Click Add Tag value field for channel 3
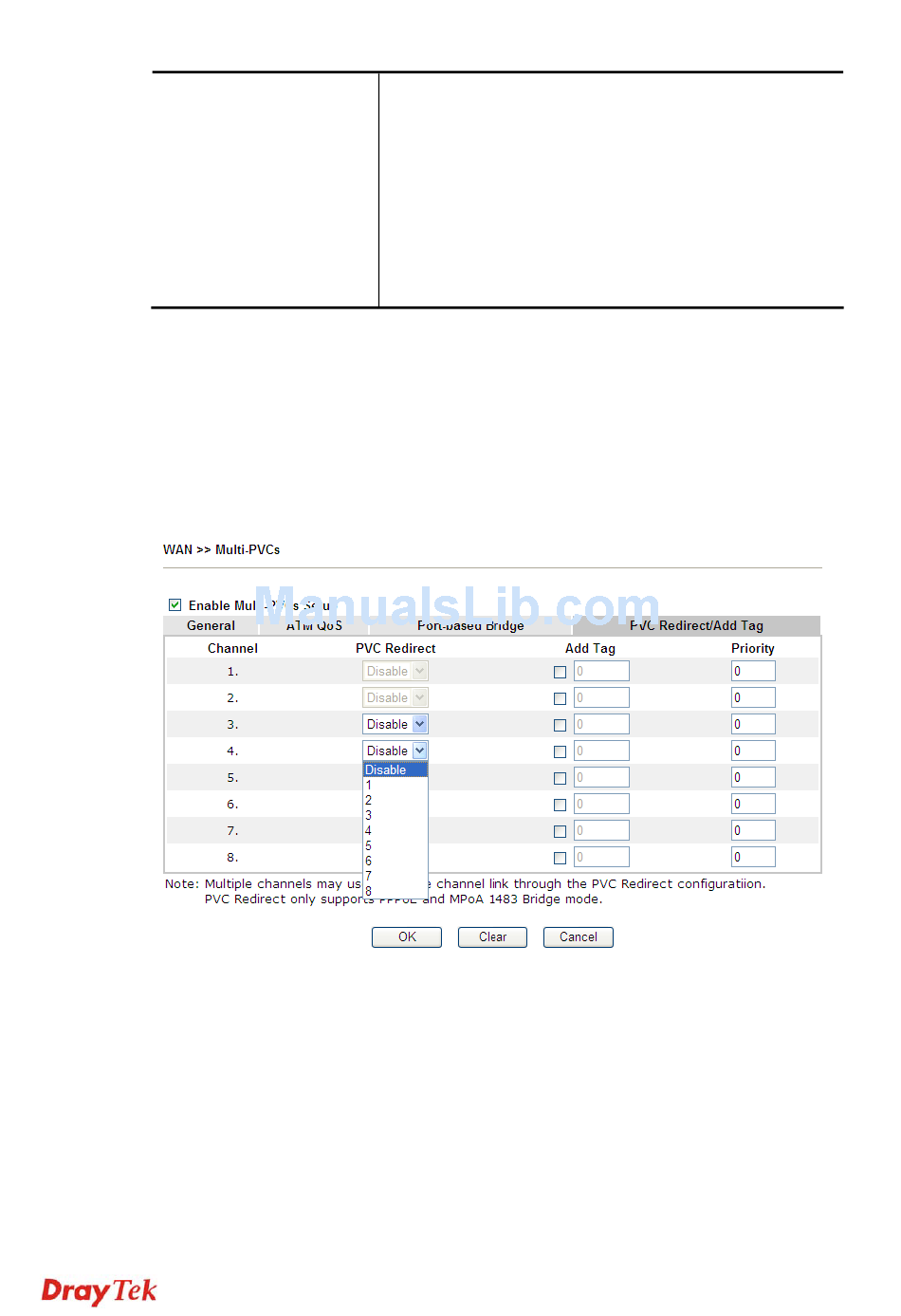The width and height of the screenshot is (901, 1316). (x=601, y=724)
